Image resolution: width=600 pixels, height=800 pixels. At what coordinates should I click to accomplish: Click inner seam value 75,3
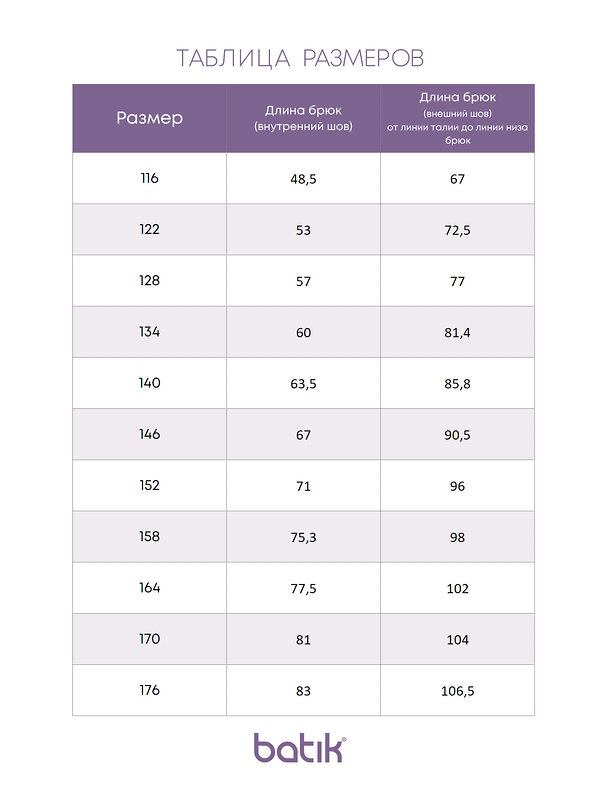click(304, 537)
